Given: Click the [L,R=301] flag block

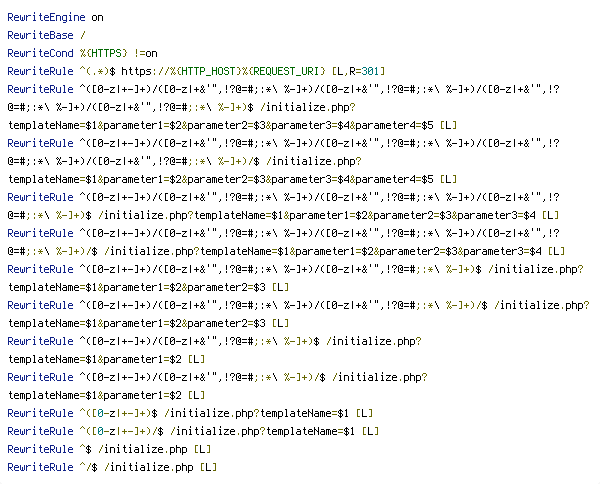Looking at the screenshot, I should click(x=358, y=72).
